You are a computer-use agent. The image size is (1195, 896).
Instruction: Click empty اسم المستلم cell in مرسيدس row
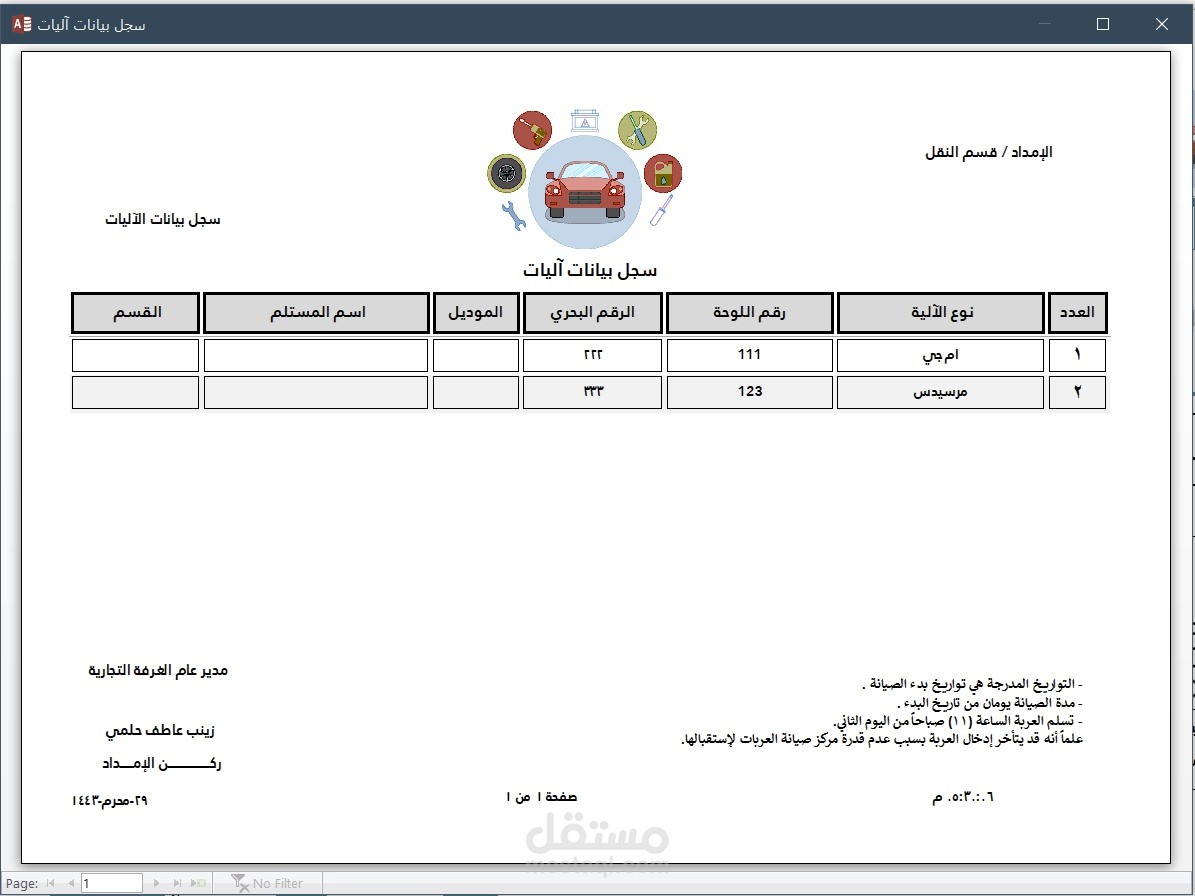coord(316,392)
